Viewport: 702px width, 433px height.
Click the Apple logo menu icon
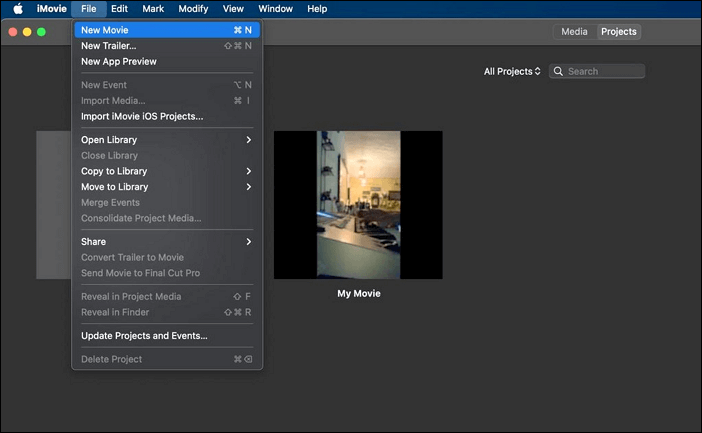pos(18,9)
